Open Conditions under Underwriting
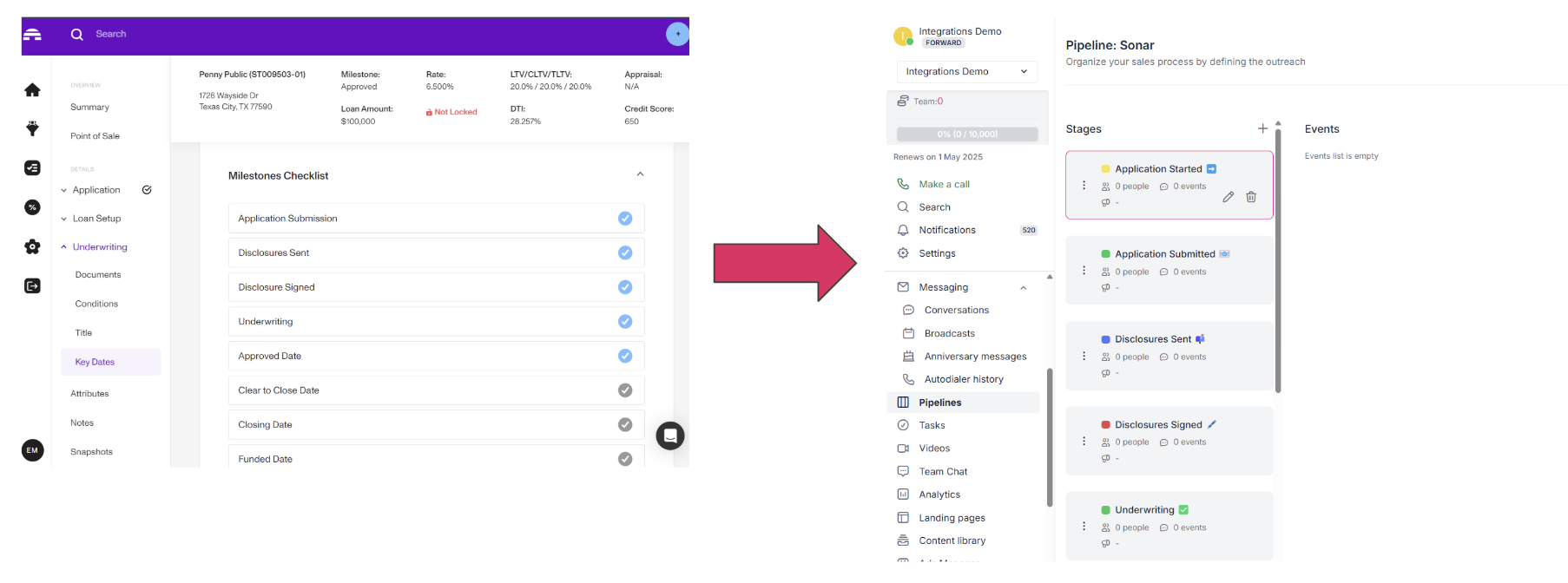 pyautogui.click(x=96, y=304)
